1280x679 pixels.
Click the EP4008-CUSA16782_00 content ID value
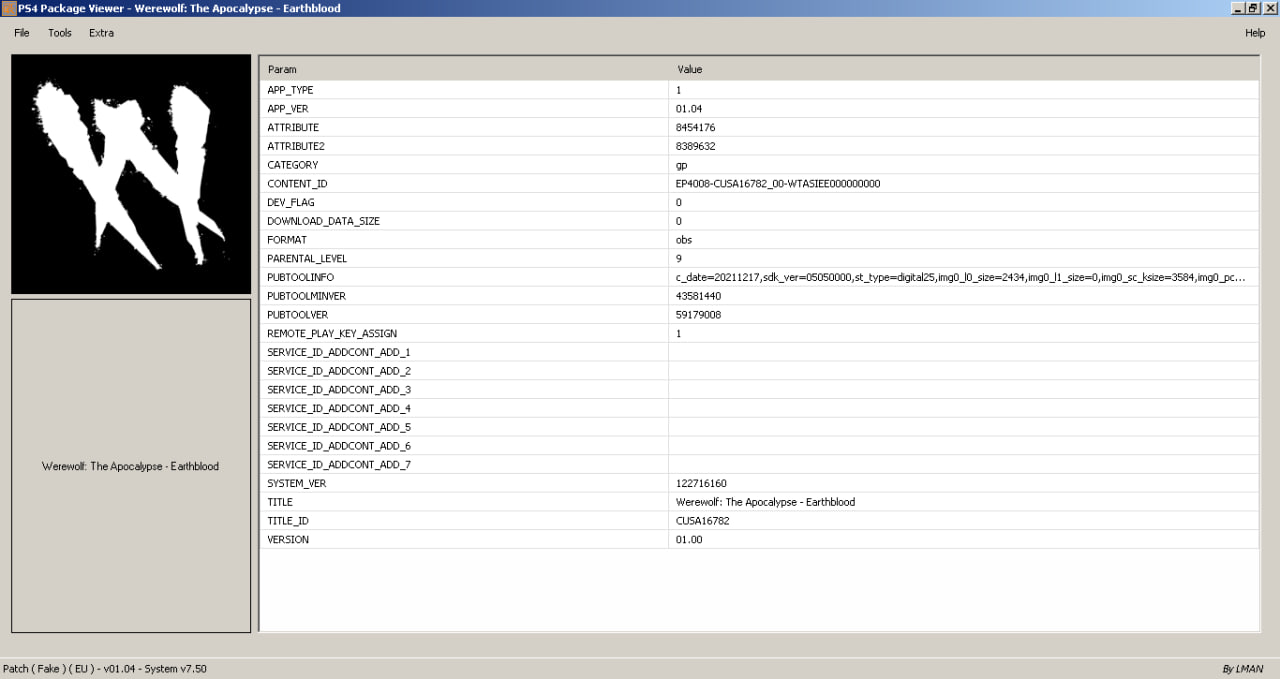[x=778, y=184]
